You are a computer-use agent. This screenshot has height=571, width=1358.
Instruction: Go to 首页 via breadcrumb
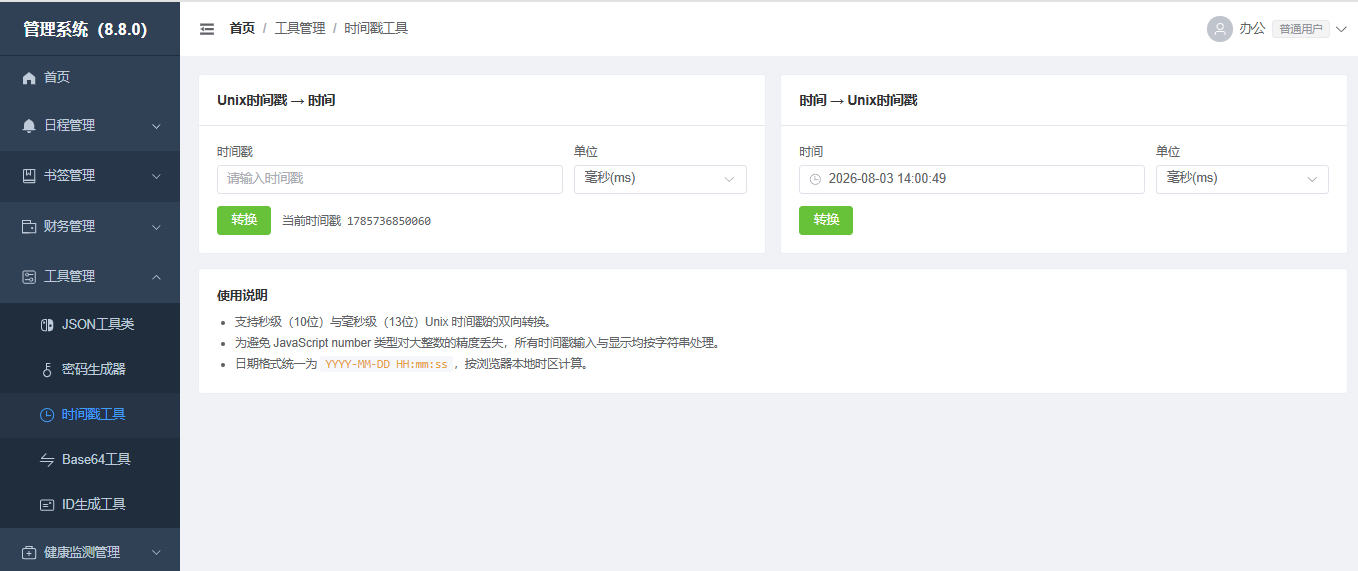(242, 29)
